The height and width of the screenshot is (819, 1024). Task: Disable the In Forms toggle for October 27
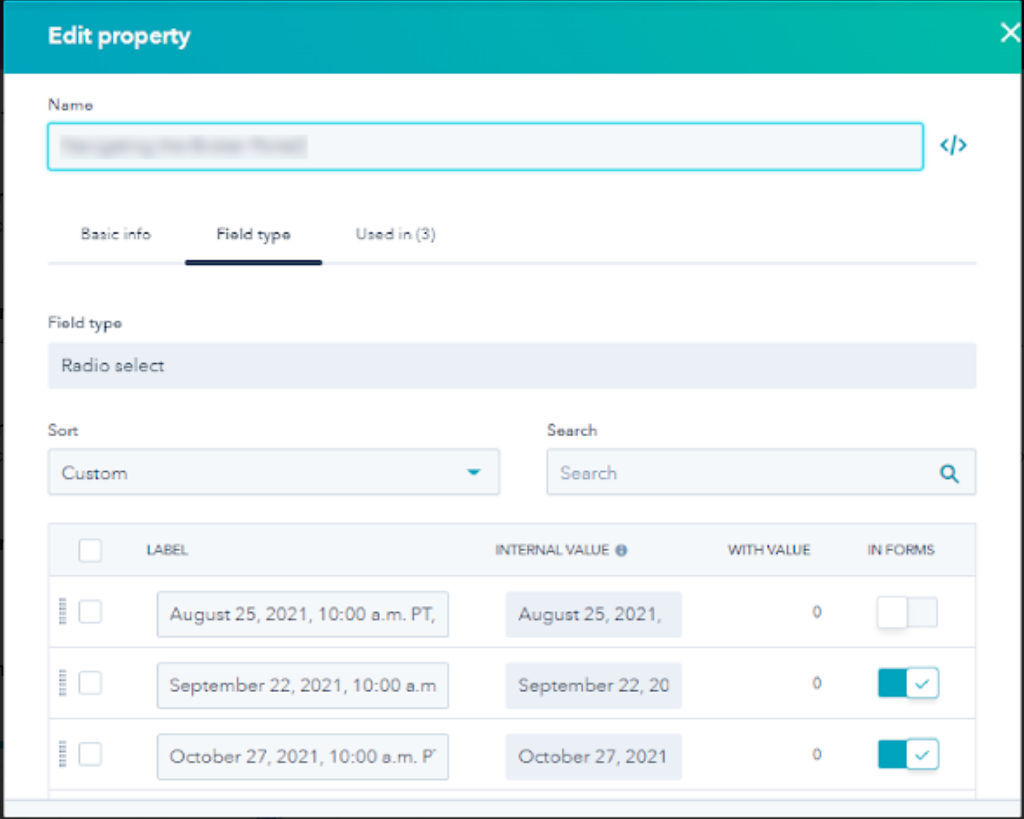tap(907, 756)
